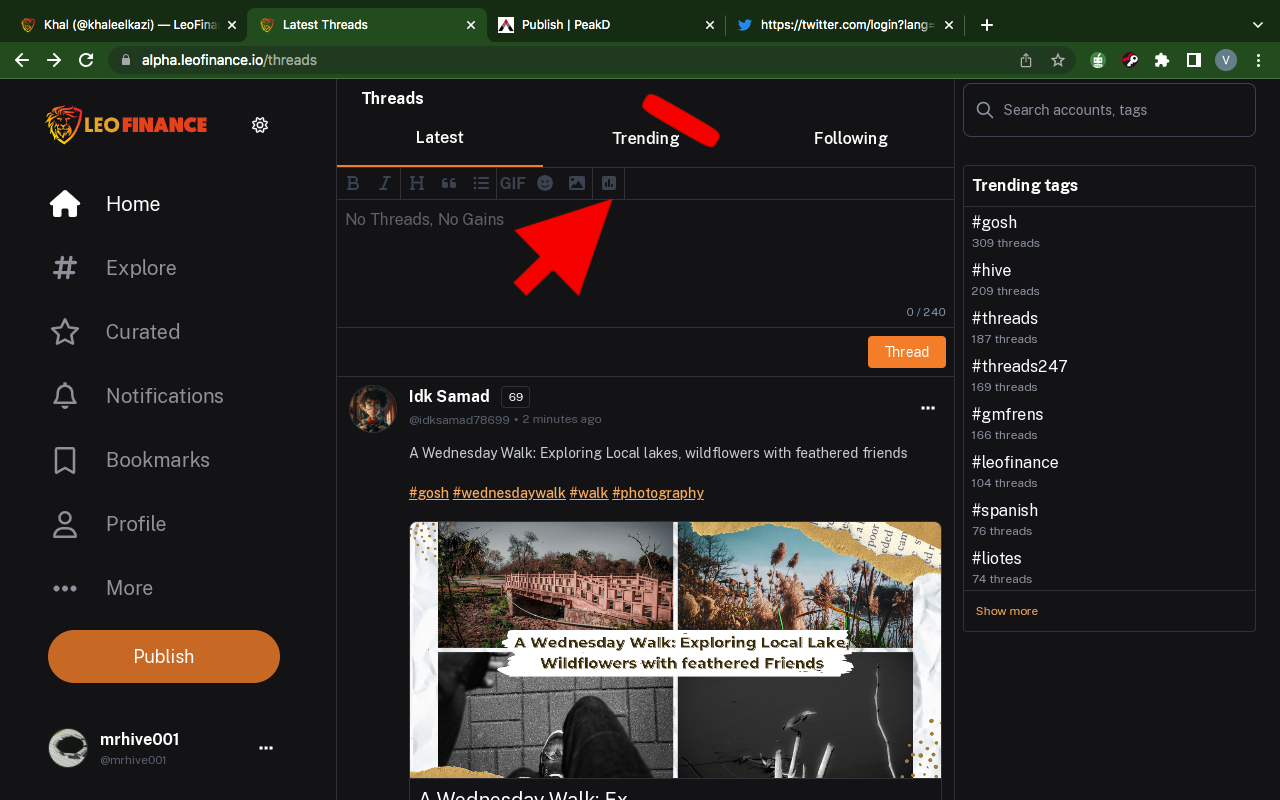This screenshot has width=1280, height=800.
Task: Open the #gosh tag in the thread
Action: [x=429, y=493]
